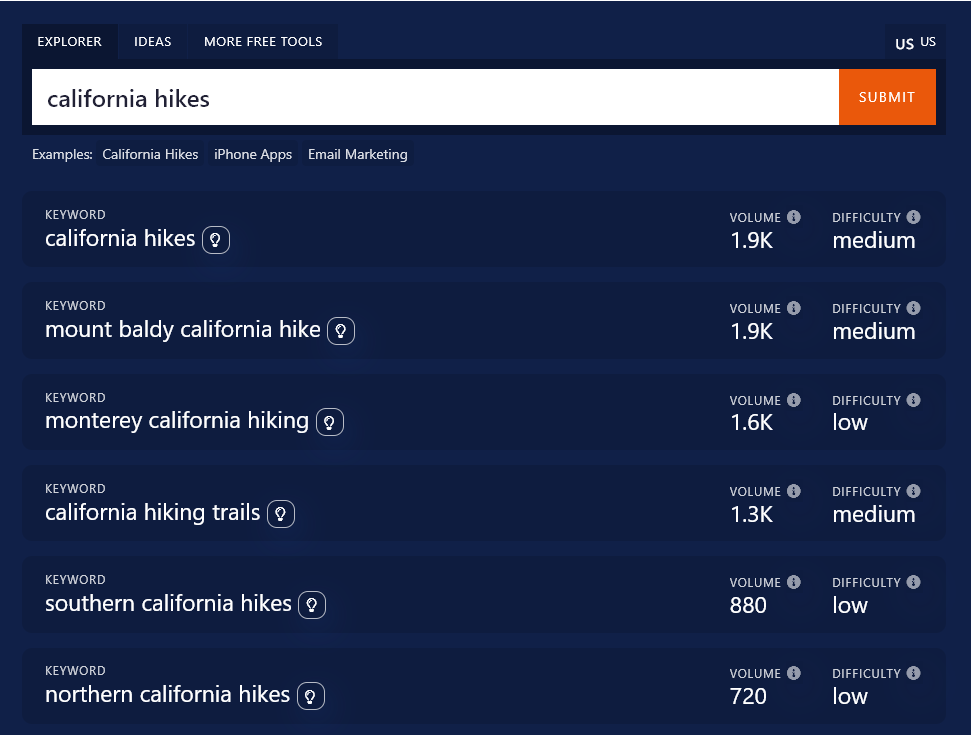Open suggestions via lightbulb for "mount baldy california hike"
971x735 pixels.
[x=341, y=331]
